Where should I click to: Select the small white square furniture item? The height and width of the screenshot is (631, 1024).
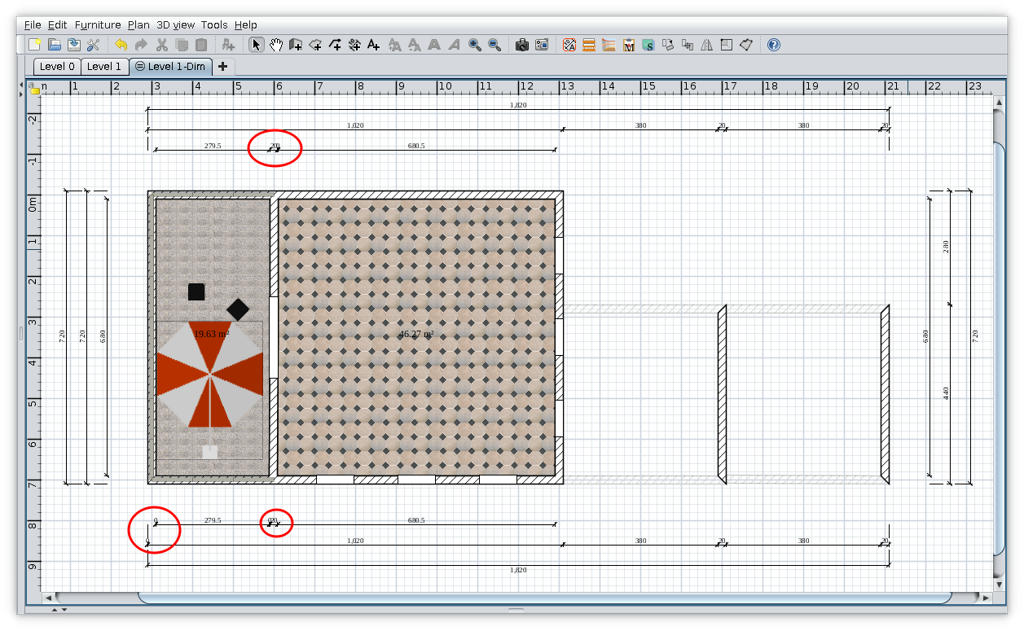pyautogui.click(x=210, y=451)
